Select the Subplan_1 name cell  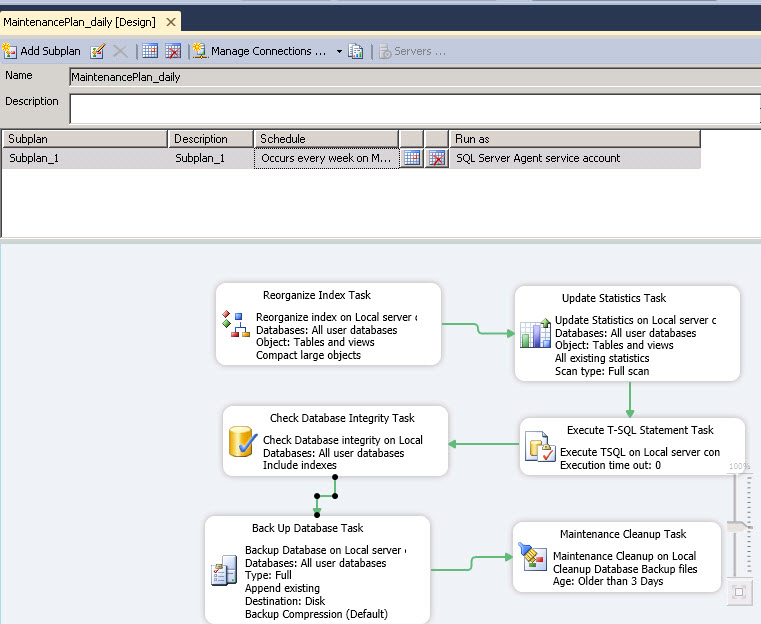[x=85, y=158]
